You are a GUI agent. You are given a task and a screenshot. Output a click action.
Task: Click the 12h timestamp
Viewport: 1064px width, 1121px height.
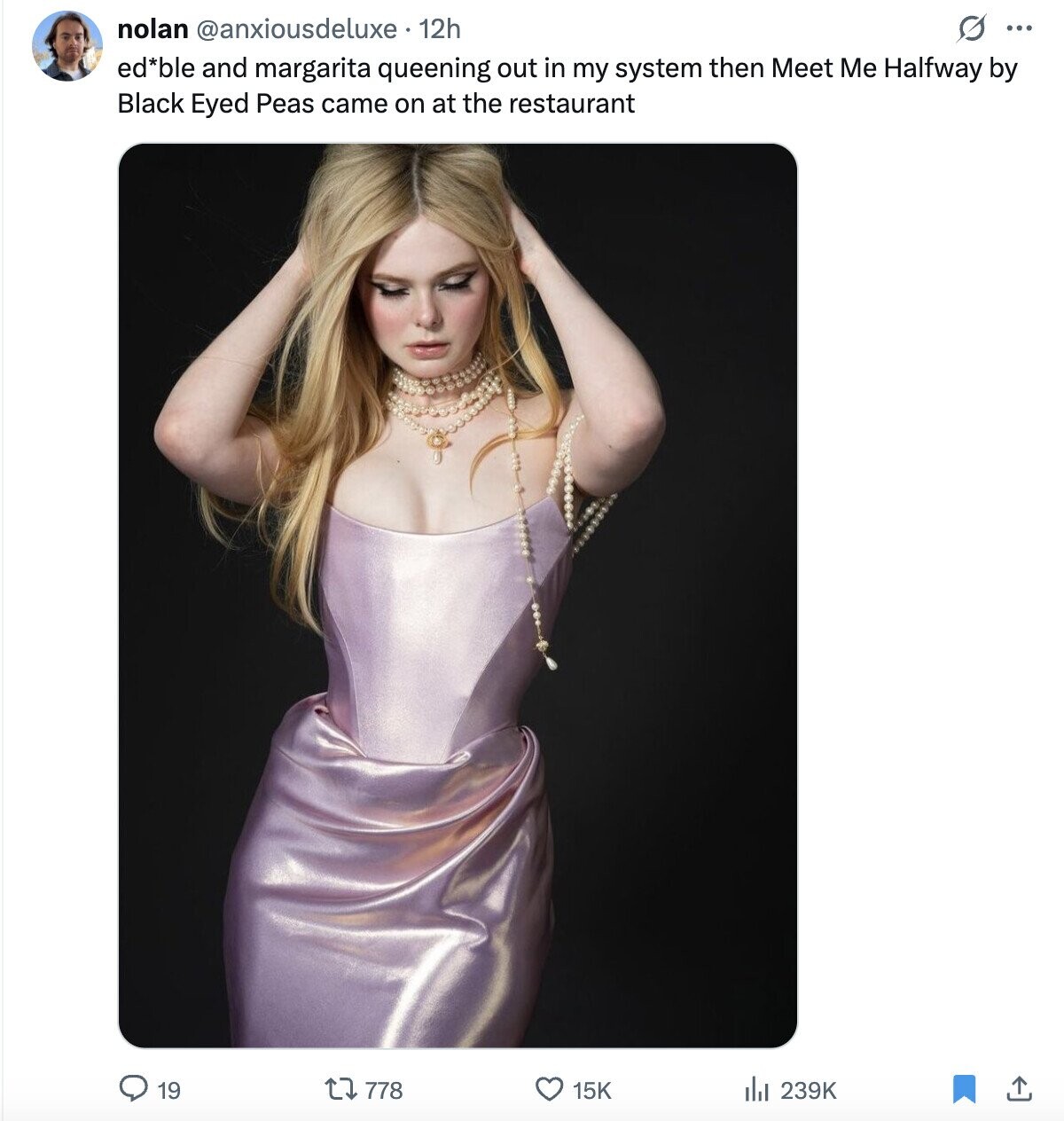[x=439, y=29]
